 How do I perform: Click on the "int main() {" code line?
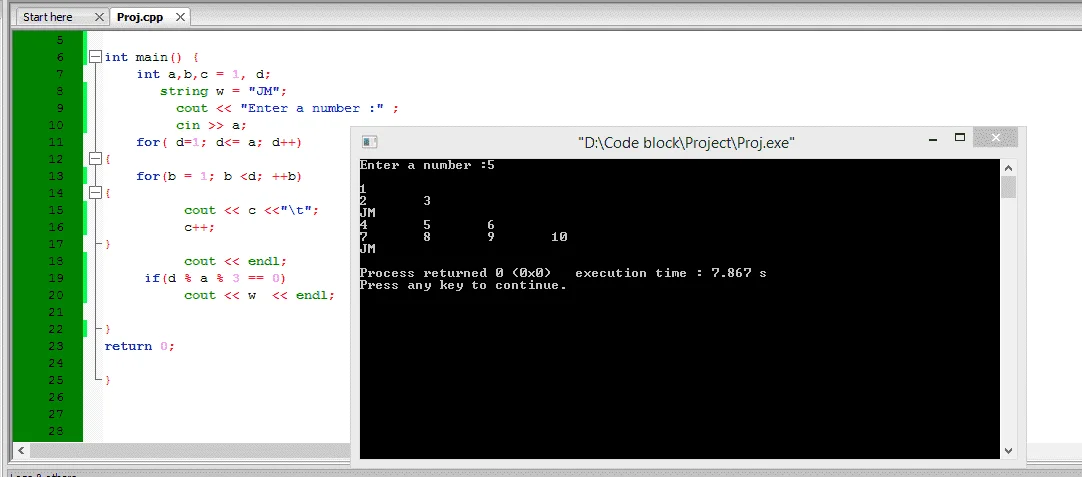coord(152,57)
